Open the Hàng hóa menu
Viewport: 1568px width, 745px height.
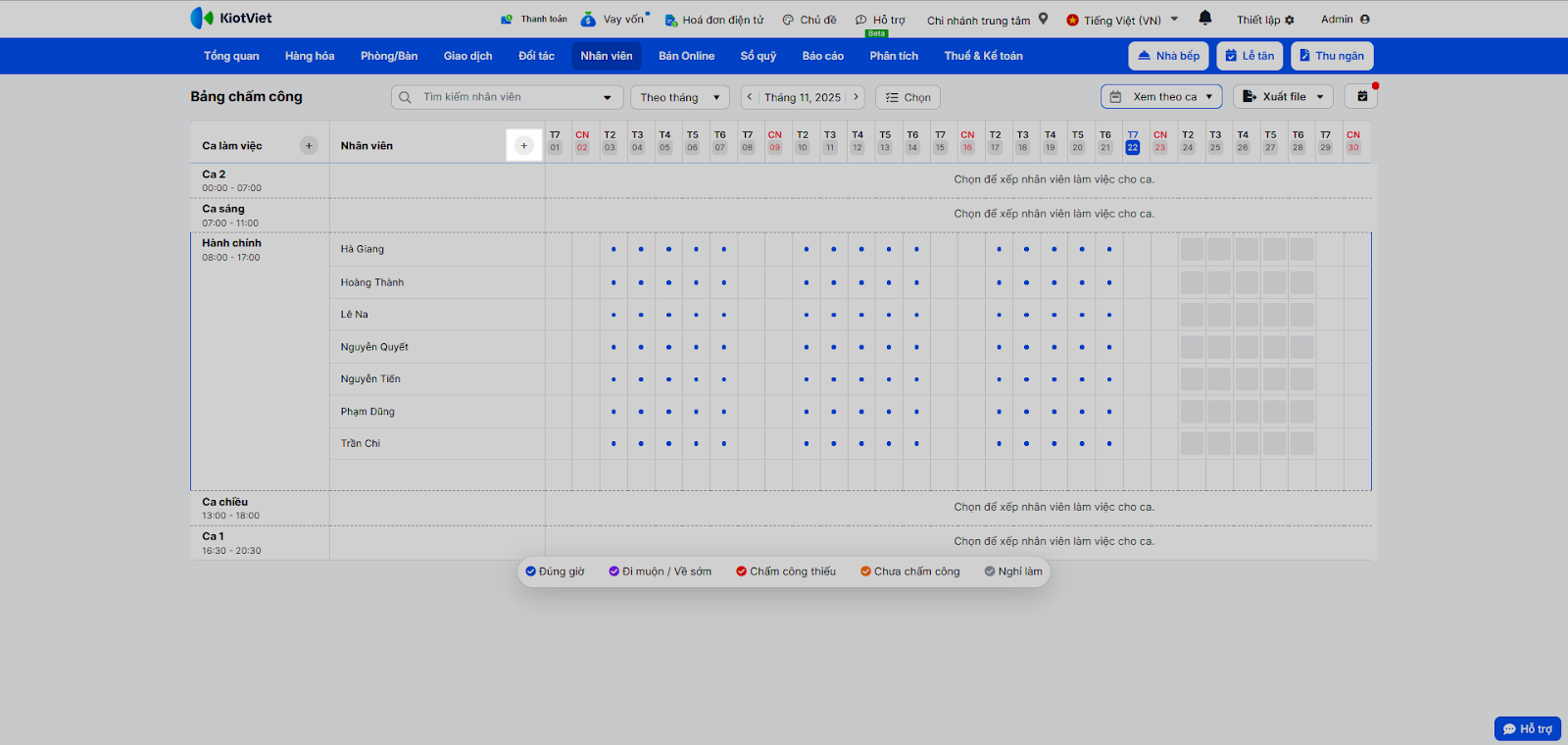310,56
